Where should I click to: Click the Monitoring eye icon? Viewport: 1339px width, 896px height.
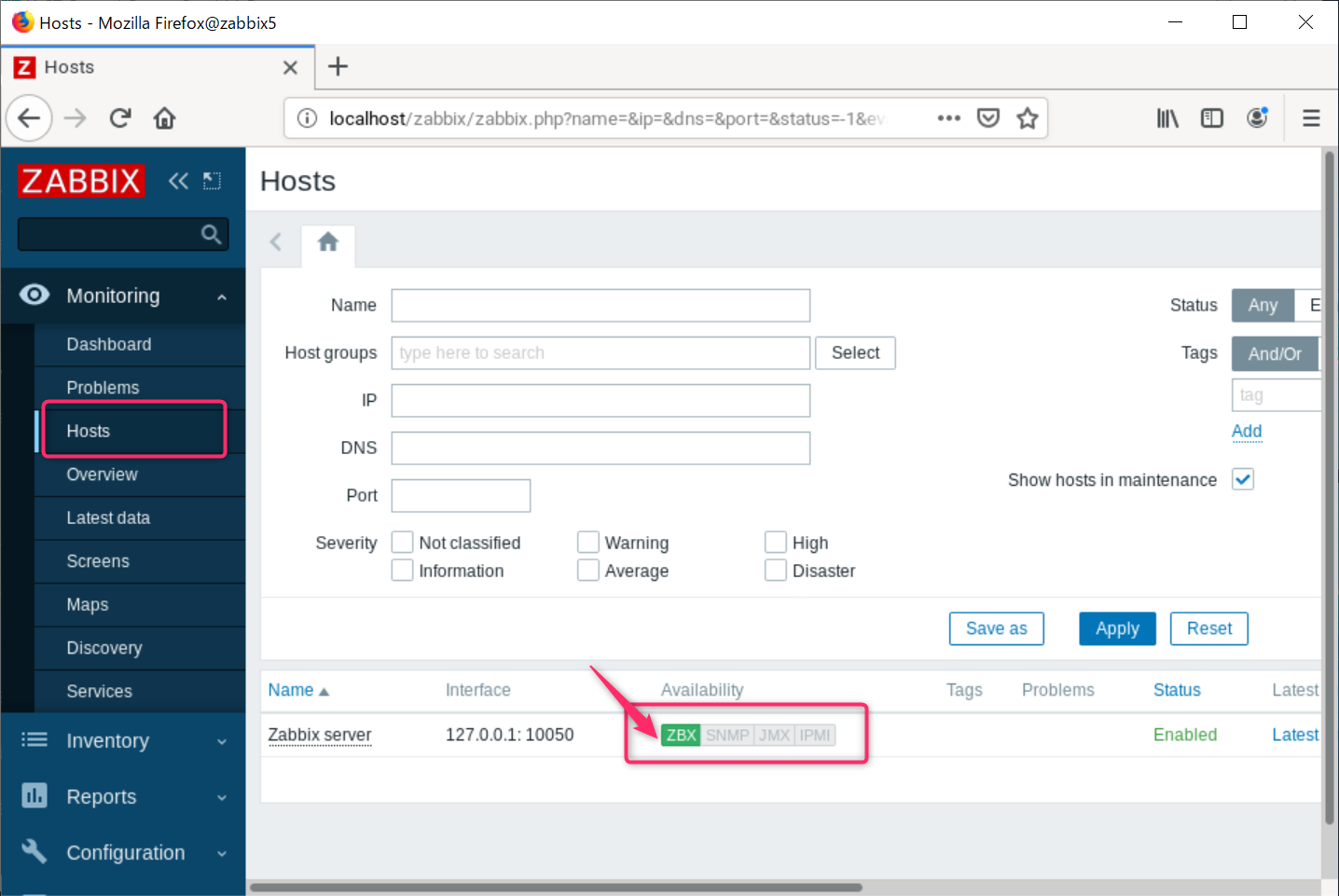pyautogui.click(x=35, y=296)
